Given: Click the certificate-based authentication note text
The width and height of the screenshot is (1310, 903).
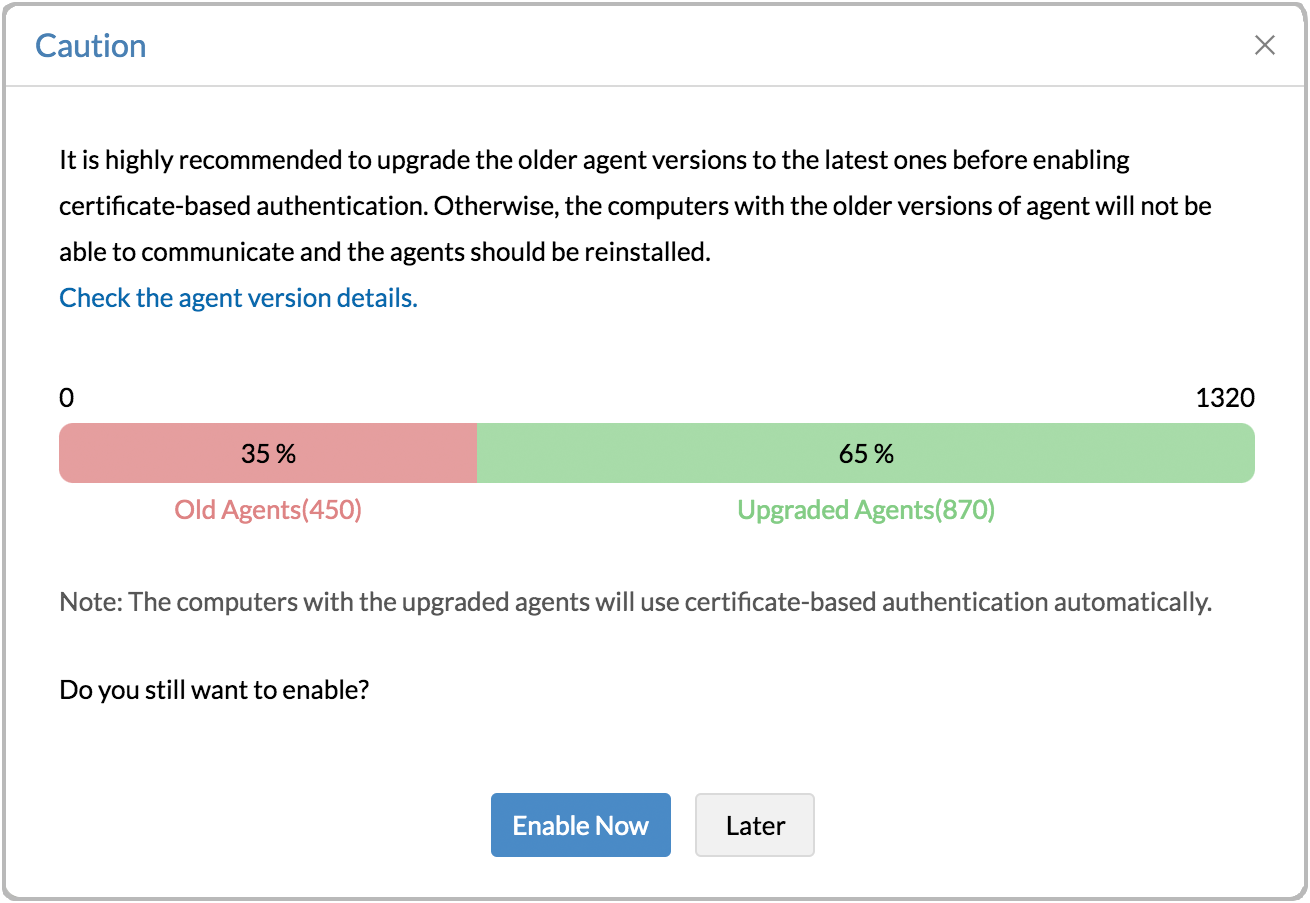Looking at the screenshot, I should [635, 601].
